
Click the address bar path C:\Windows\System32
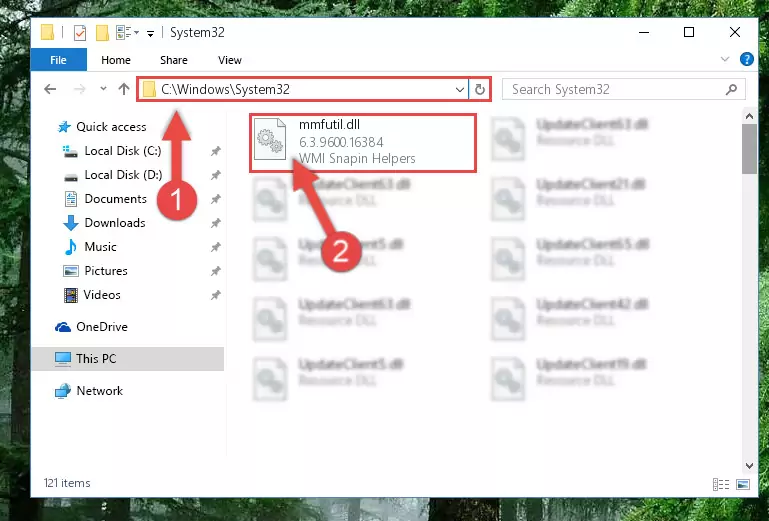tap(226, 89)
